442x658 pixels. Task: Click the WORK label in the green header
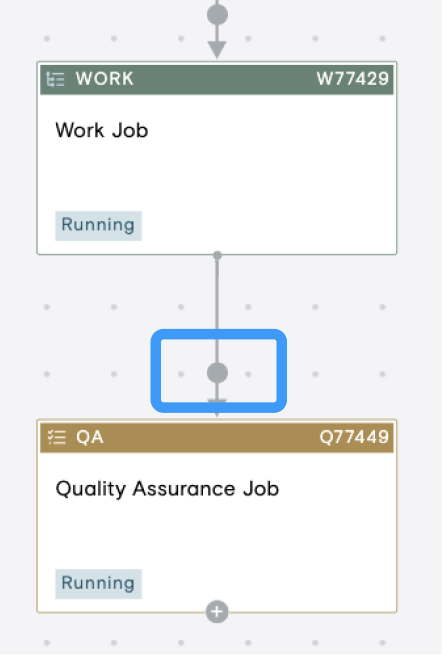(105, 79)
